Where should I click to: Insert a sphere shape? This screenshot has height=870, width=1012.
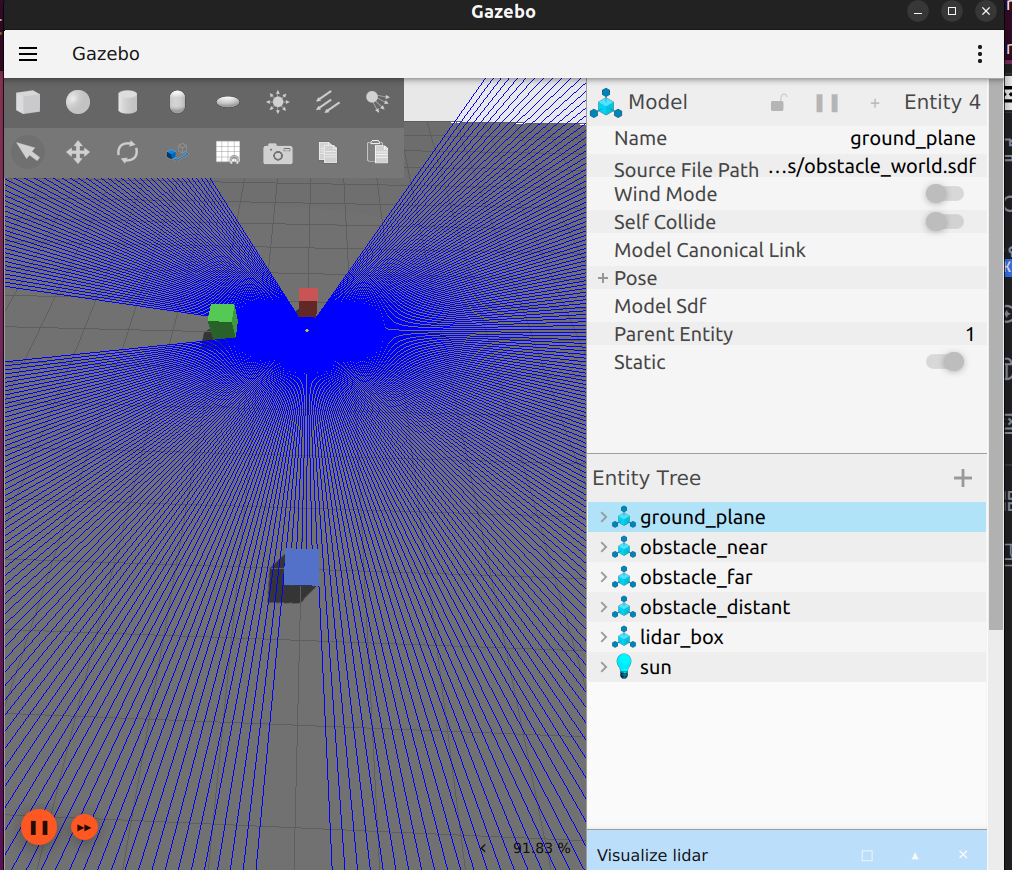pyautogui.click(x=77, y=102)
